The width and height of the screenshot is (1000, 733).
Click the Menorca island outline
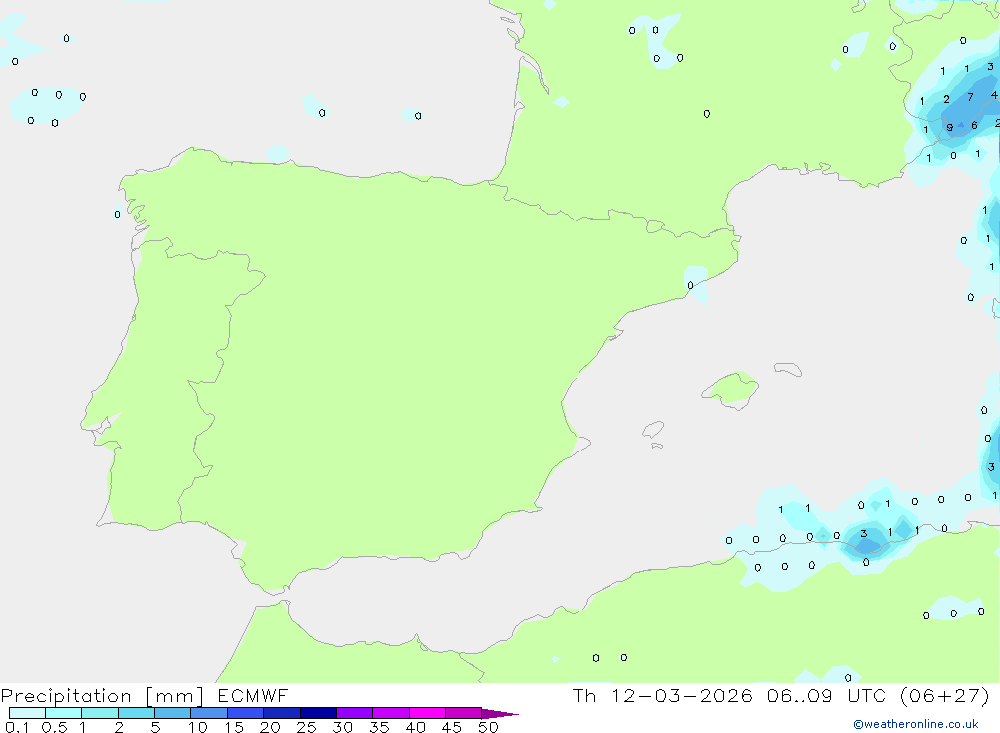[788, 369]
